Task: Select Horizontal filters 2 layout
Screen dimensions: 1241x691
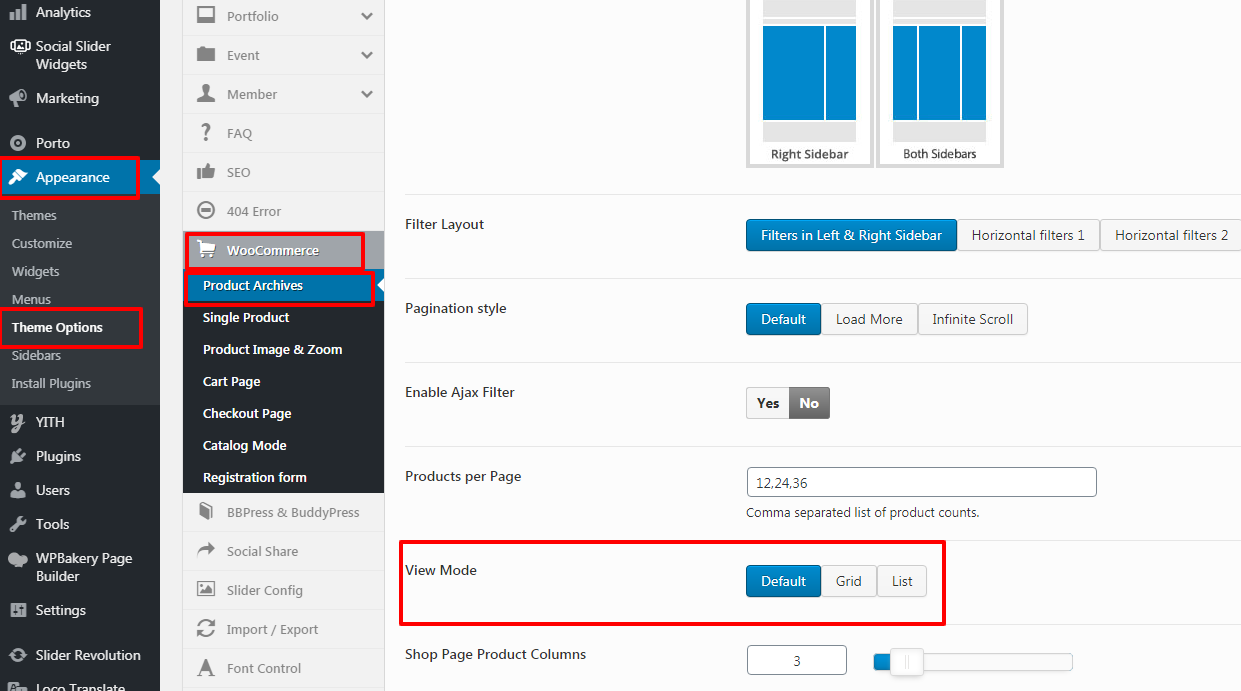Action: 1171,235
